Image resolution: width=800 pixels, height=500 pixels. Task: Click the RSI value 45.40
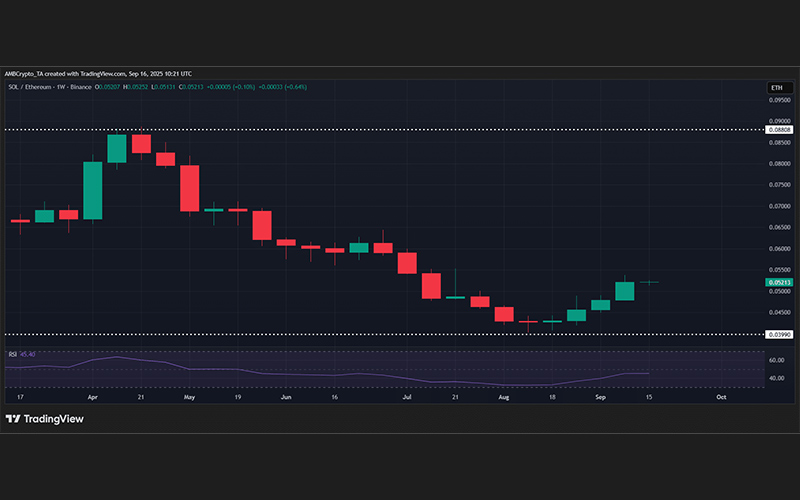coord(28,354)
